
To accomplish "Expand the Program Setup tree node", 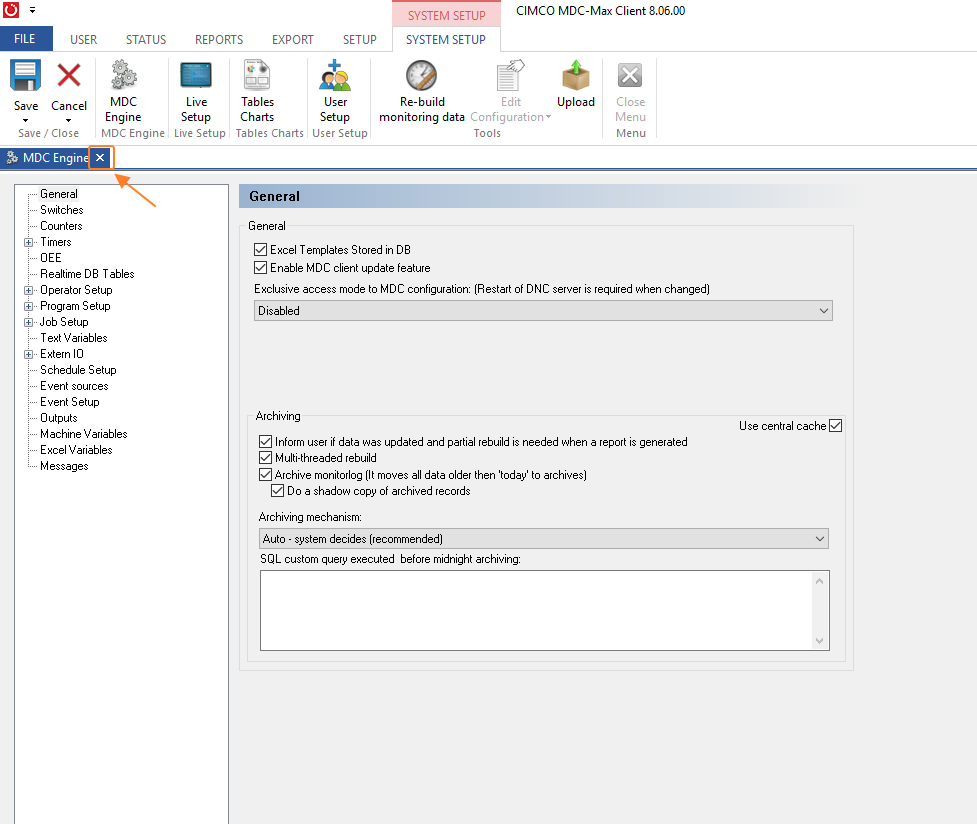I will [x=29, y=307].
